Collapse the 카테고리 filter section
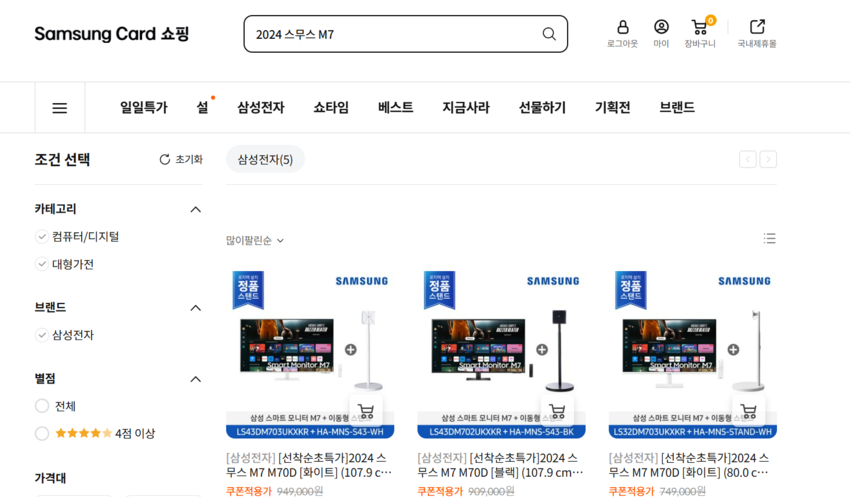The width and height of the screenshot is (850, 497). coord(196,209)
